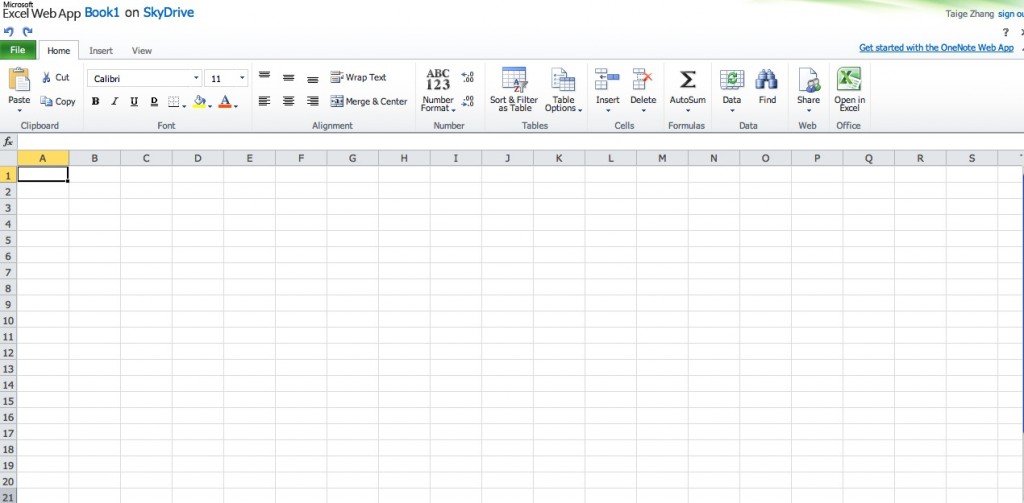This screenshot has height=503, width=1024.
Task: Click the sign out link
Action: click(x=1011, y=14)
